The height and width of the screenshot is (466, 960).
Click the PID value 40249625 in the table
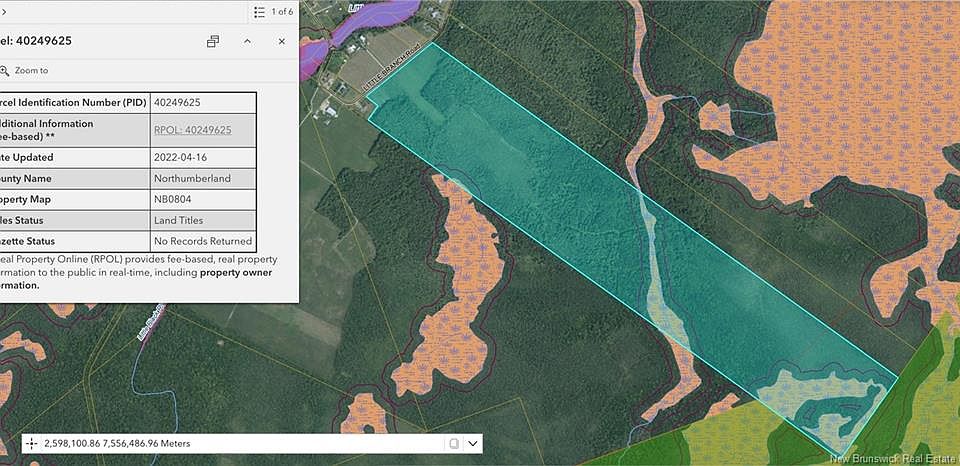tap(177, 102)
